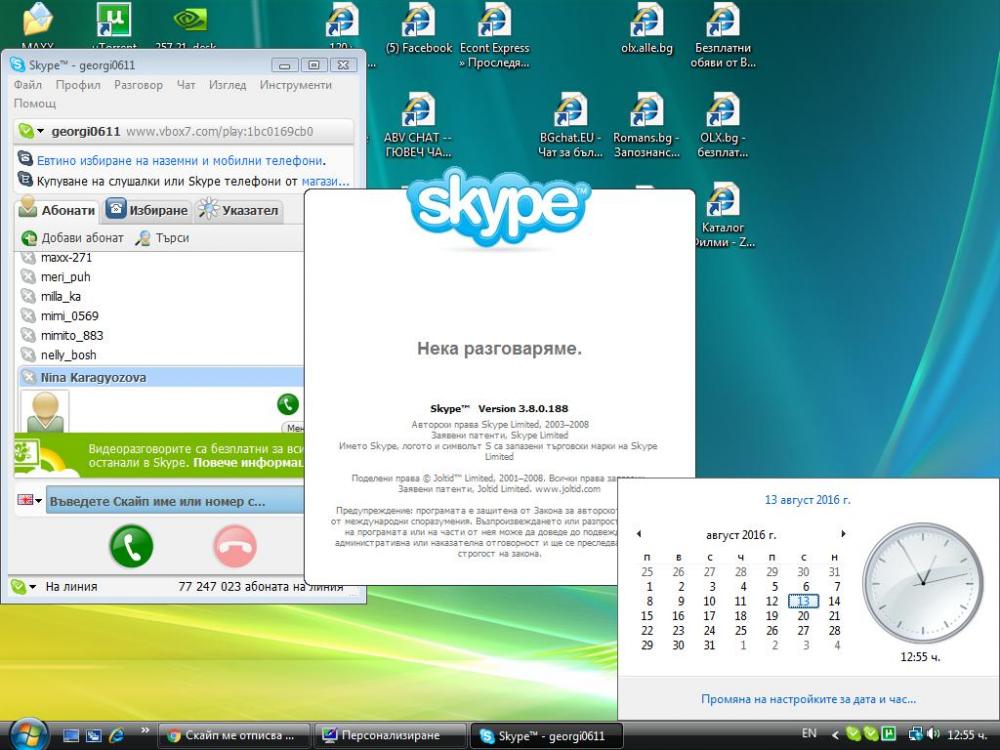The height and width of the screenshot is (750, 1000).
Task: Click the Windows Start orb
Action: tap(29, 734)
